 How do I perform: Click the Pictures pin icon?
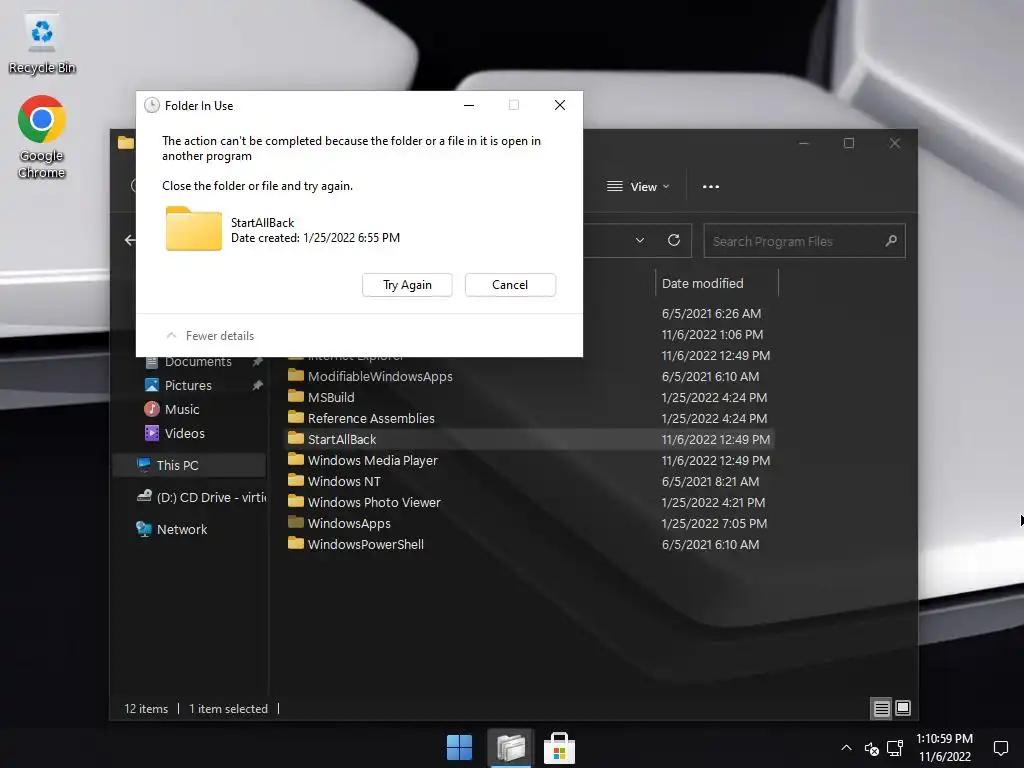tap(257, 385)
